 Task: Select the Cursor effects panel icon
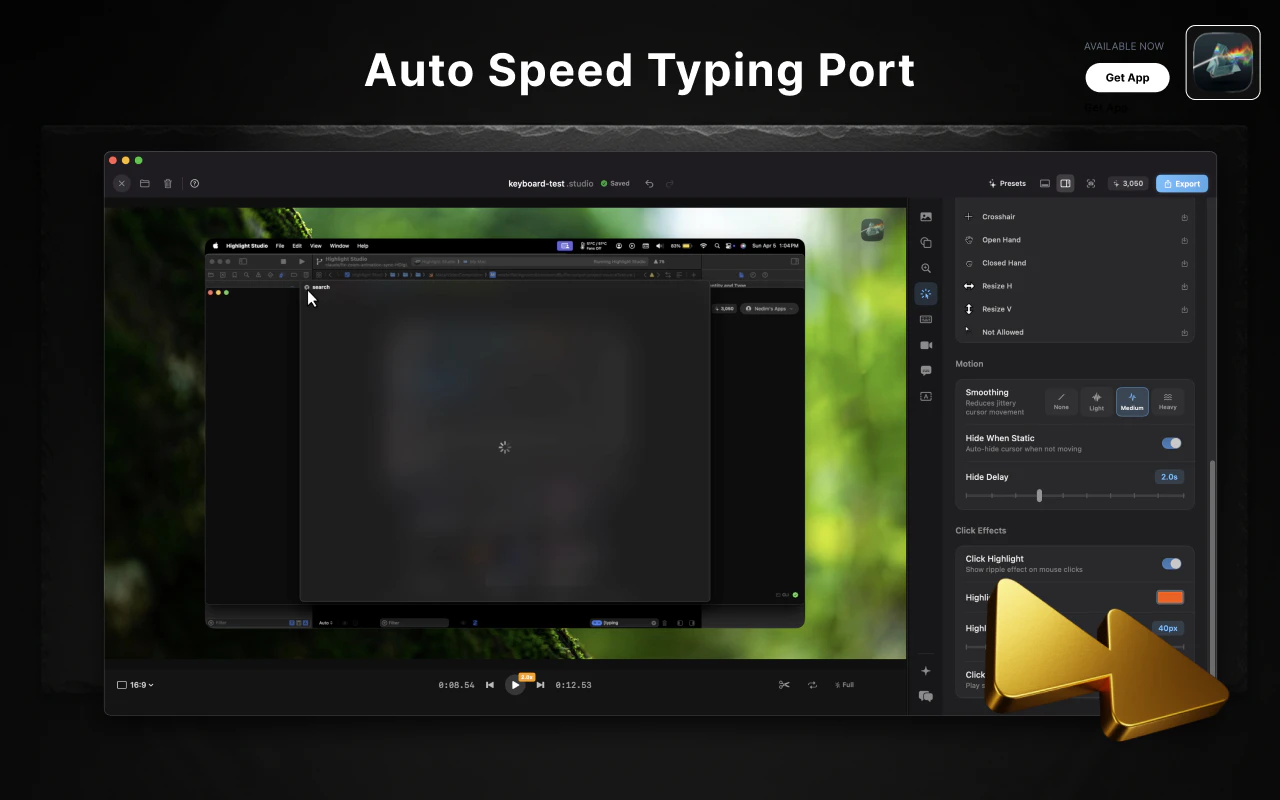pos(925,293)
